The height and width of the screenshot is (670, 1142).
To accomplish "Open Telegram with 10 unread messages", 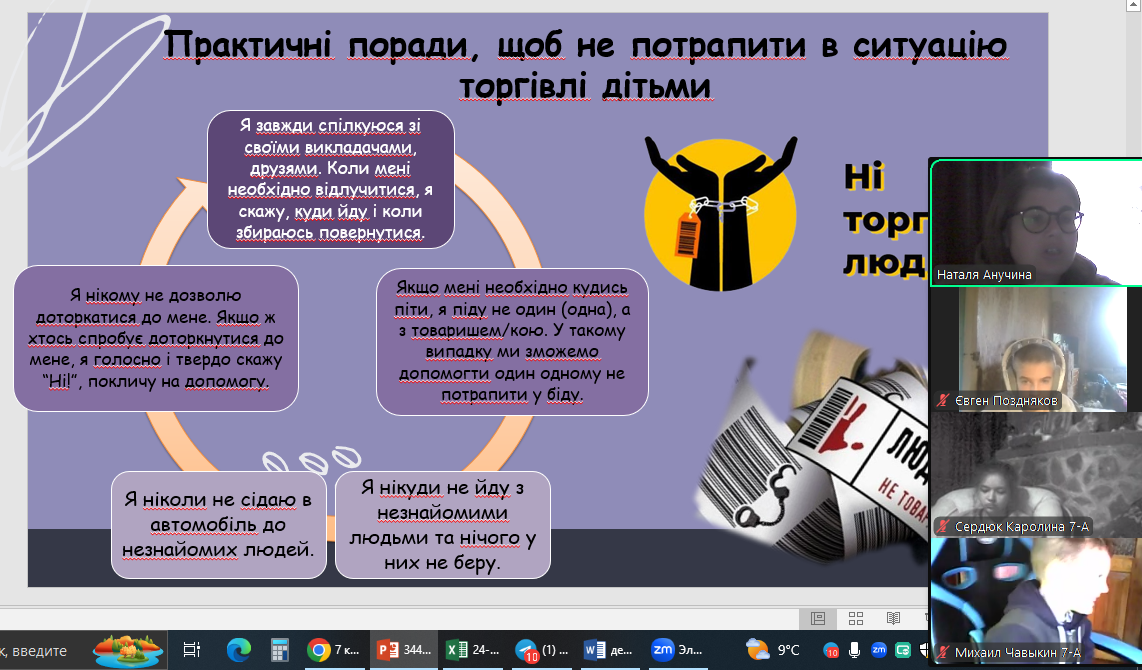I will pos(540,650).
